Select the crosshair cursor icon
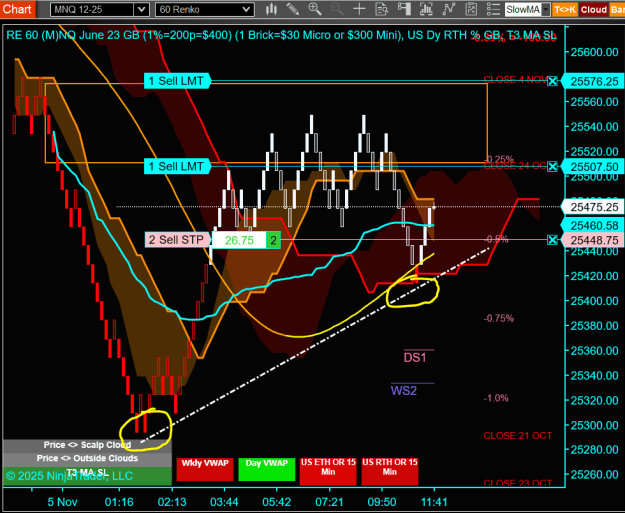The height and width of the screenshot is (513, 625). point(360,9)
